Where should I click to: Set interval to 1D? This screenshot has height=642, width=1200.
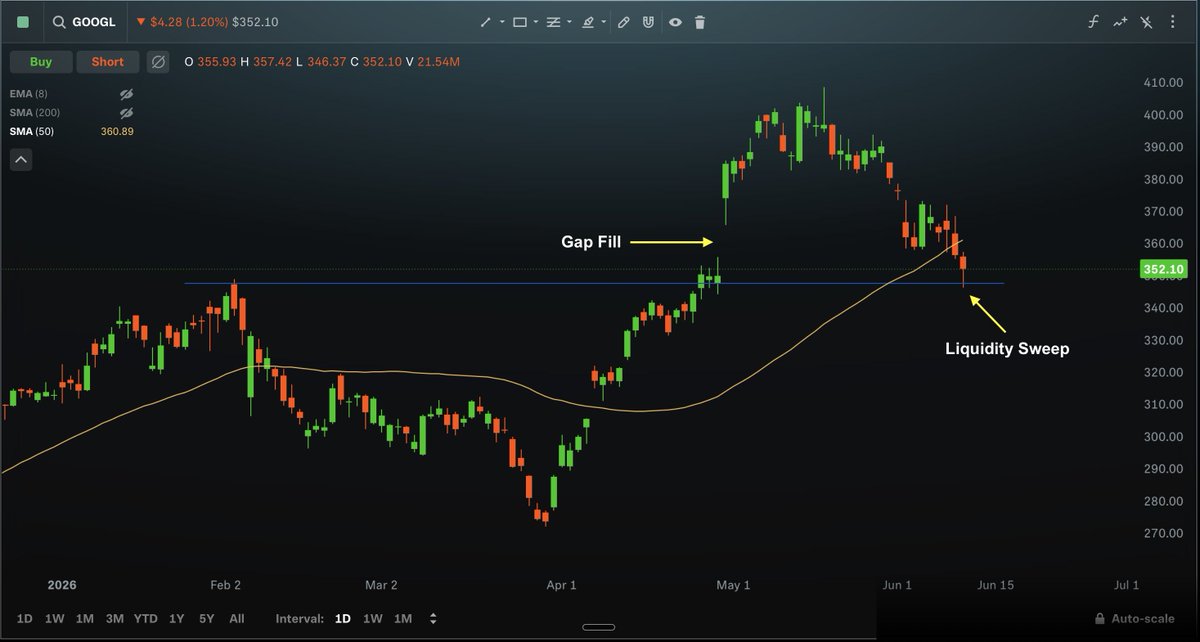(342, 619)
